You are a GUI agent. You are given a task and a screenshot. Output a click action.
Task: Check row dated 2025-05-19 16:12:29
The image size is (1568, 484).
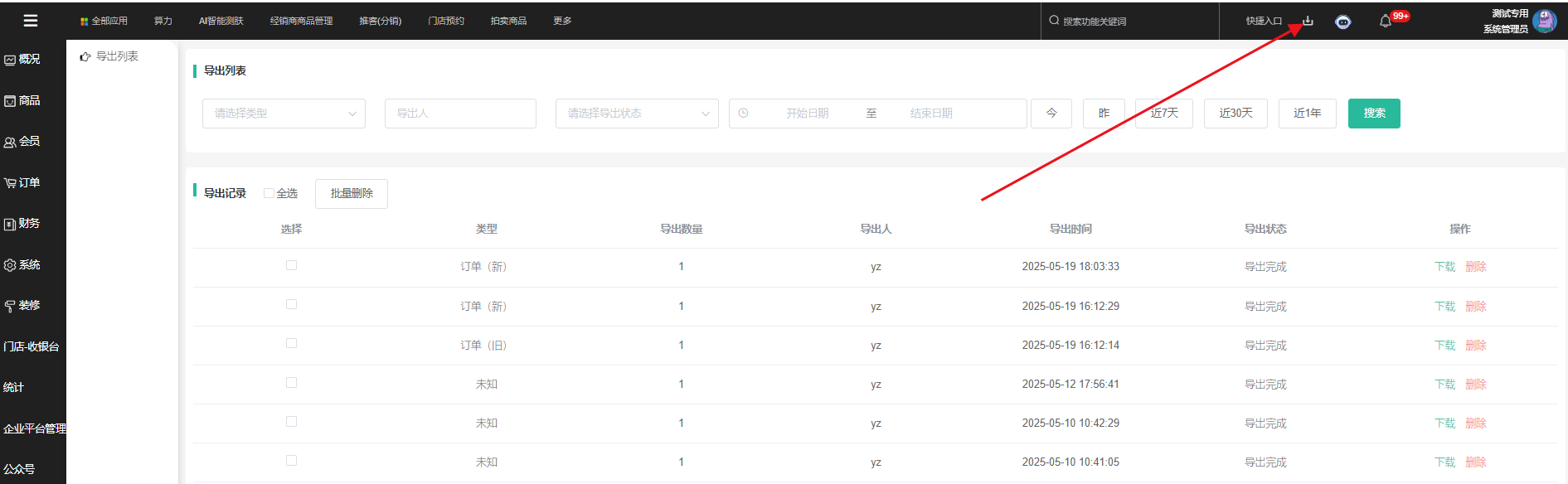click(x=291, y=304)
